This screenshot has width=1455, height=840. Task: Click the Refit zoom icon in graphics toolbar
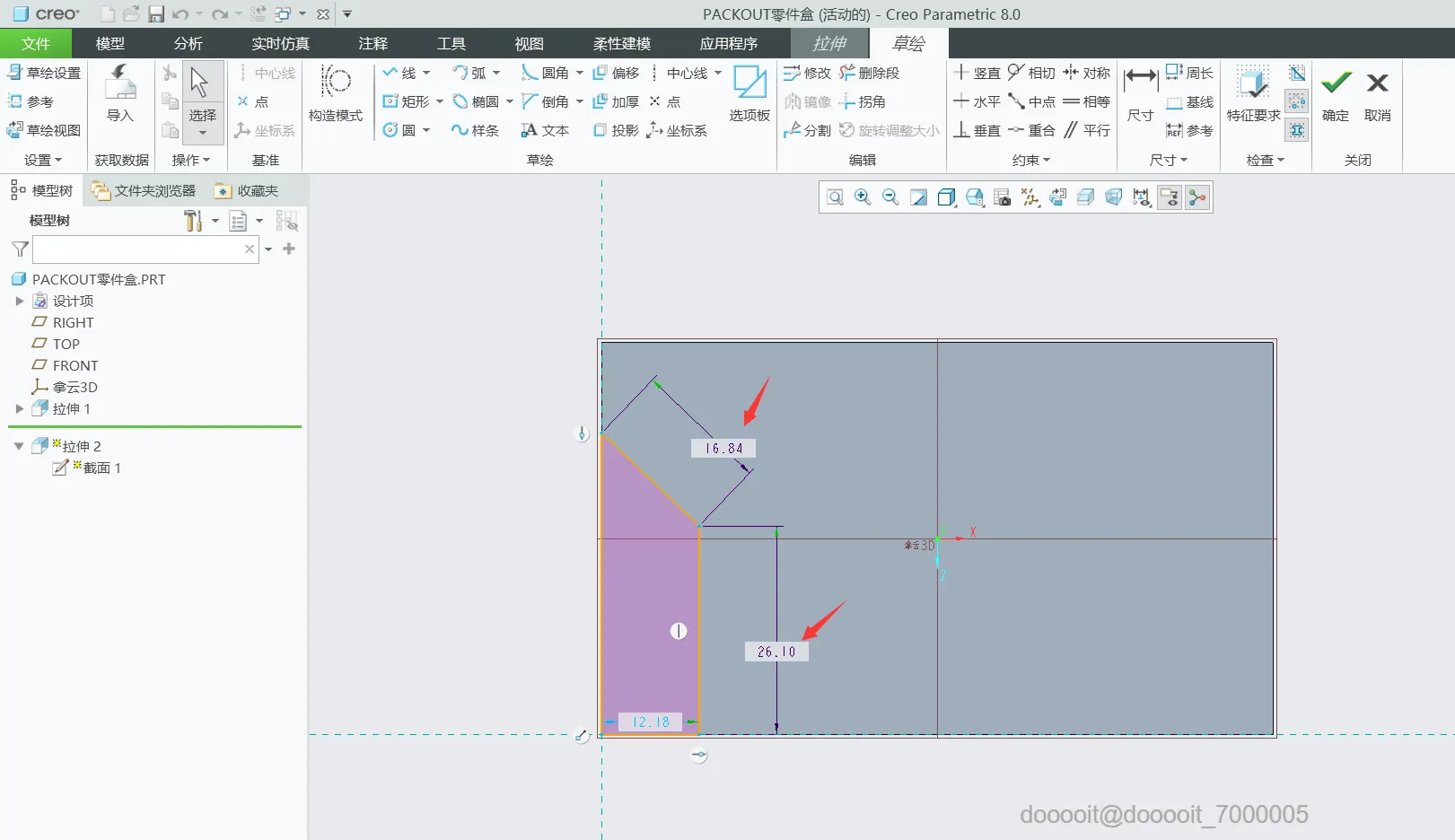(x=835, y=197)
